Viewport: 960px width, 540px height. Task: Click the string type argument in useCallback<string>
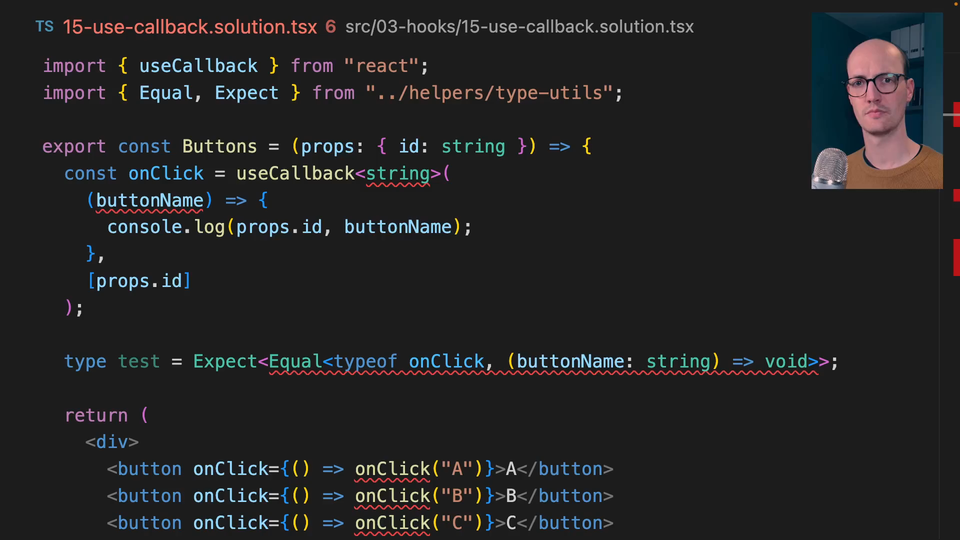point(398,174)
